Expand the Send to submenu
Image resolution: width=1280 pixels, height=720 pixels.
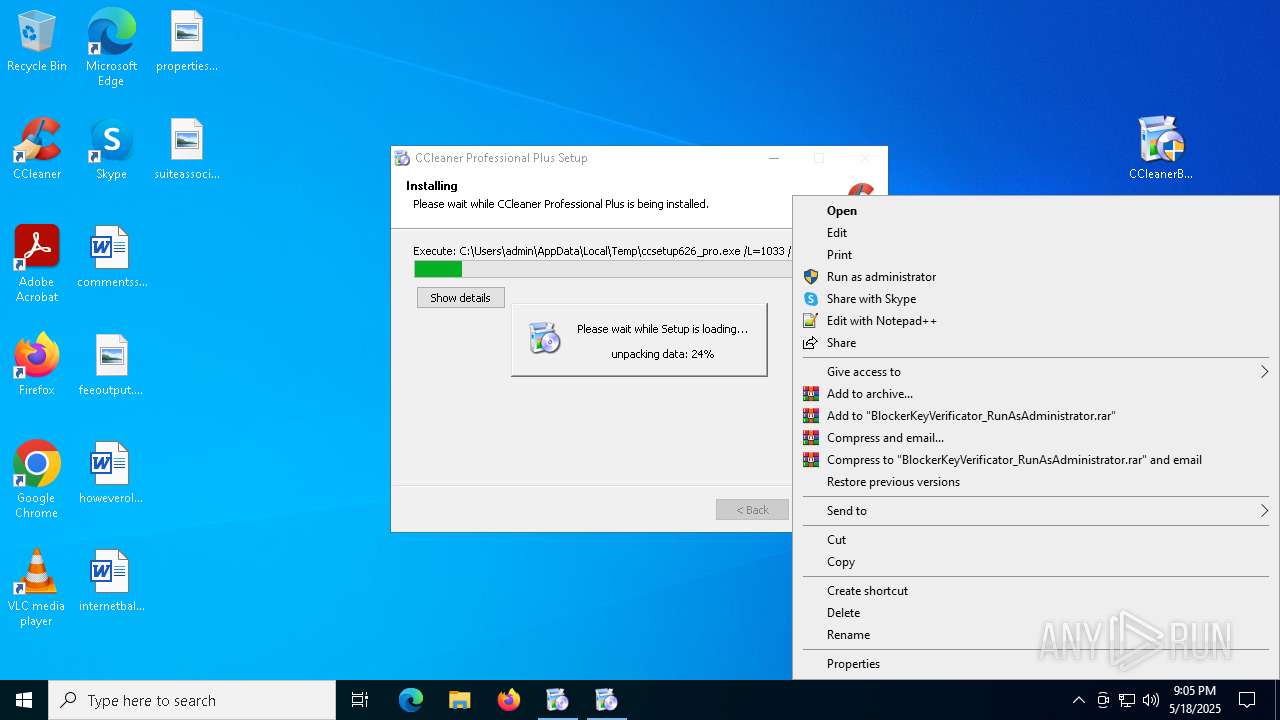tap(1035, 511)
